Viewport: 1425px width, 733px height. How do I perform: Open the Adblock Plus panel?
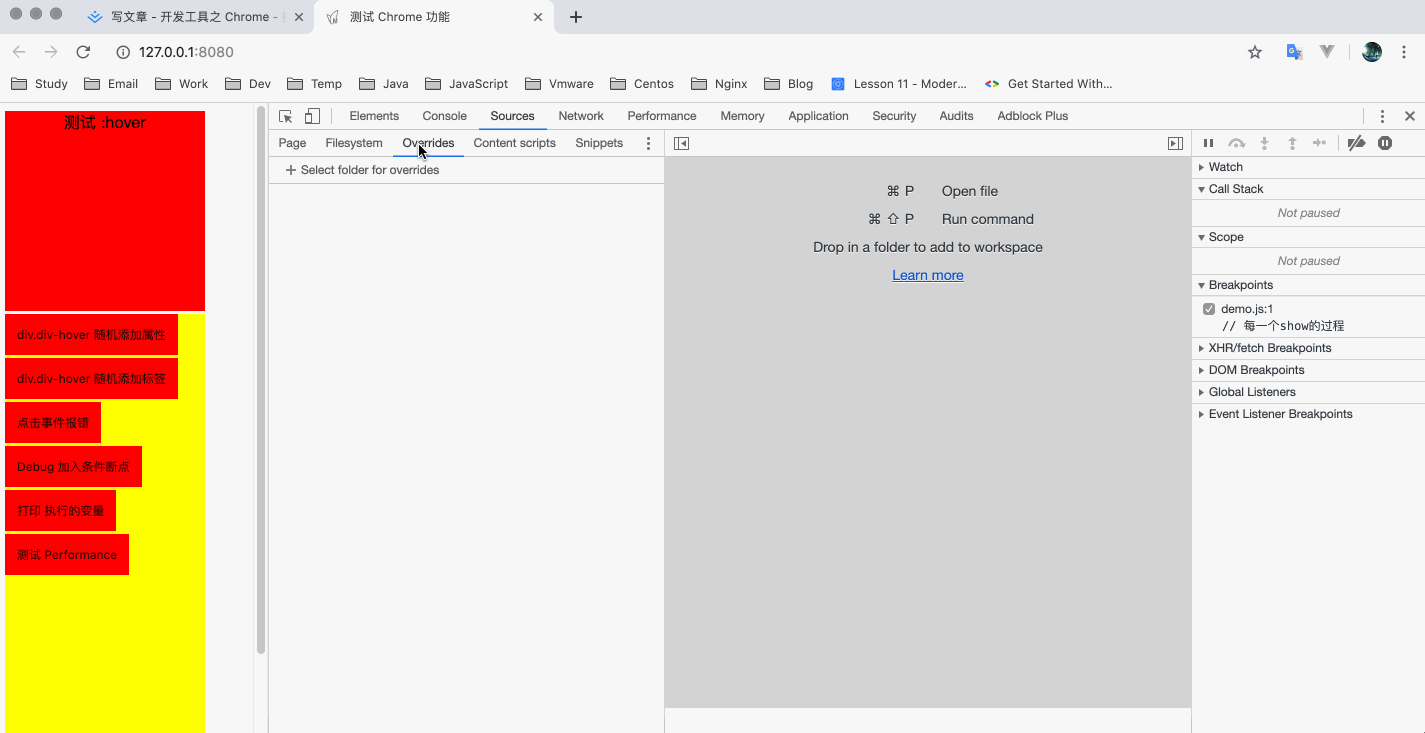pyautogui.click(x=1033, y=116)
